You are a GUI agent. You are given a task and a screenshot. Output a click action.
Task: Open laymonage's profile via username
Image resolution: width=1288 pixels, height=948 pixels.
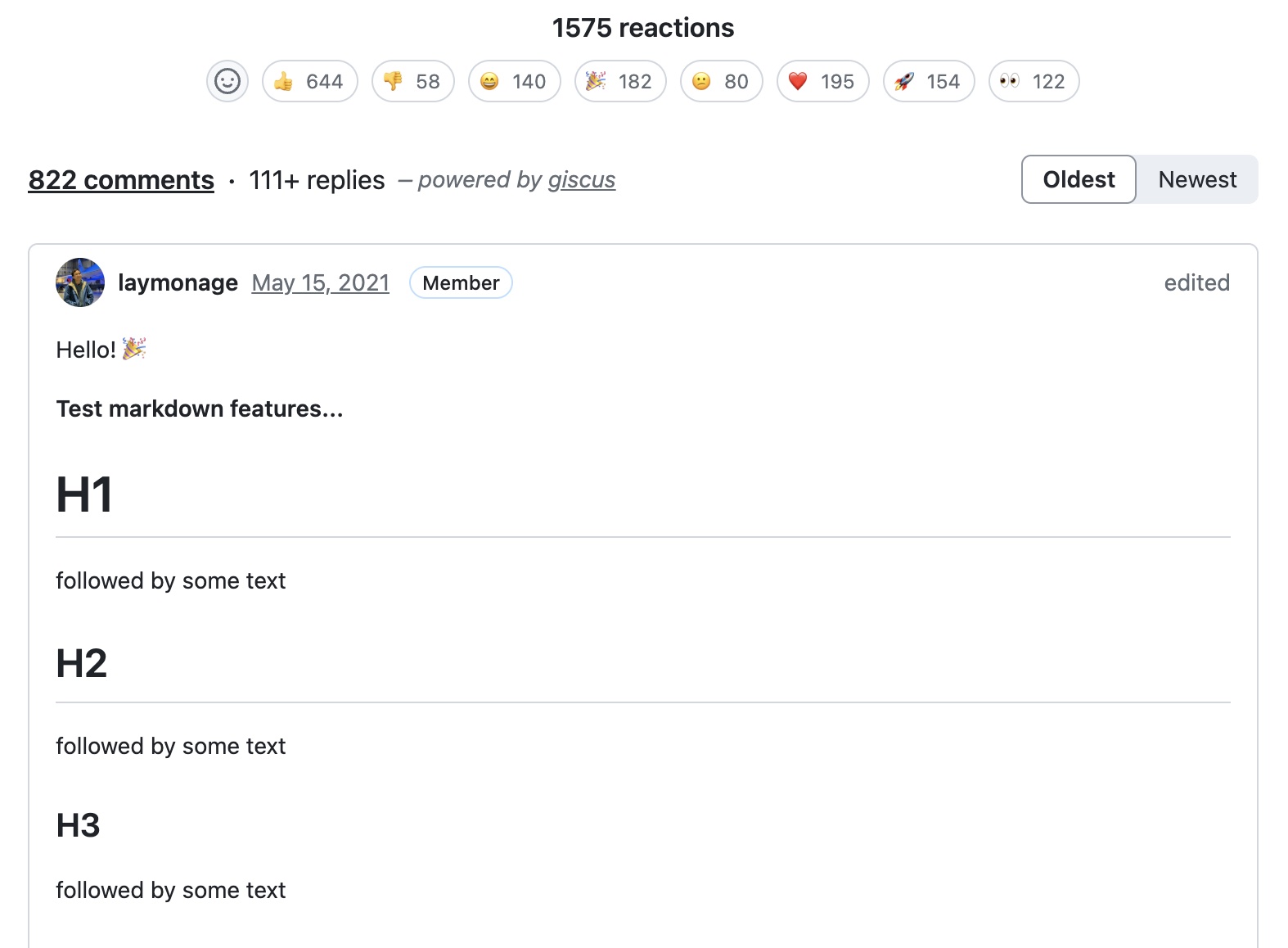(x=178, y=282)
